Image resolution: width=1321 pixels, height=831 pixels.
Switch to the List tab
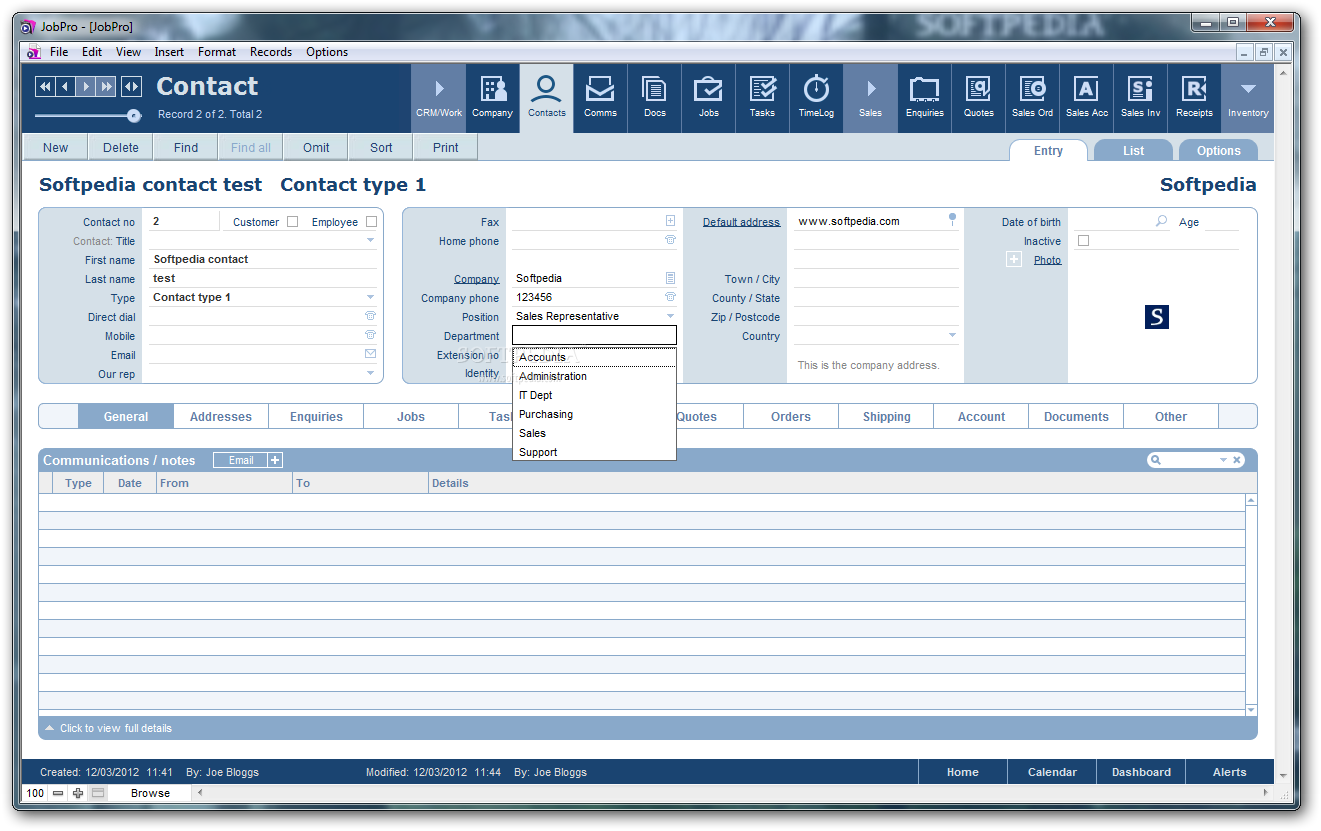(x=1133, y=151)
